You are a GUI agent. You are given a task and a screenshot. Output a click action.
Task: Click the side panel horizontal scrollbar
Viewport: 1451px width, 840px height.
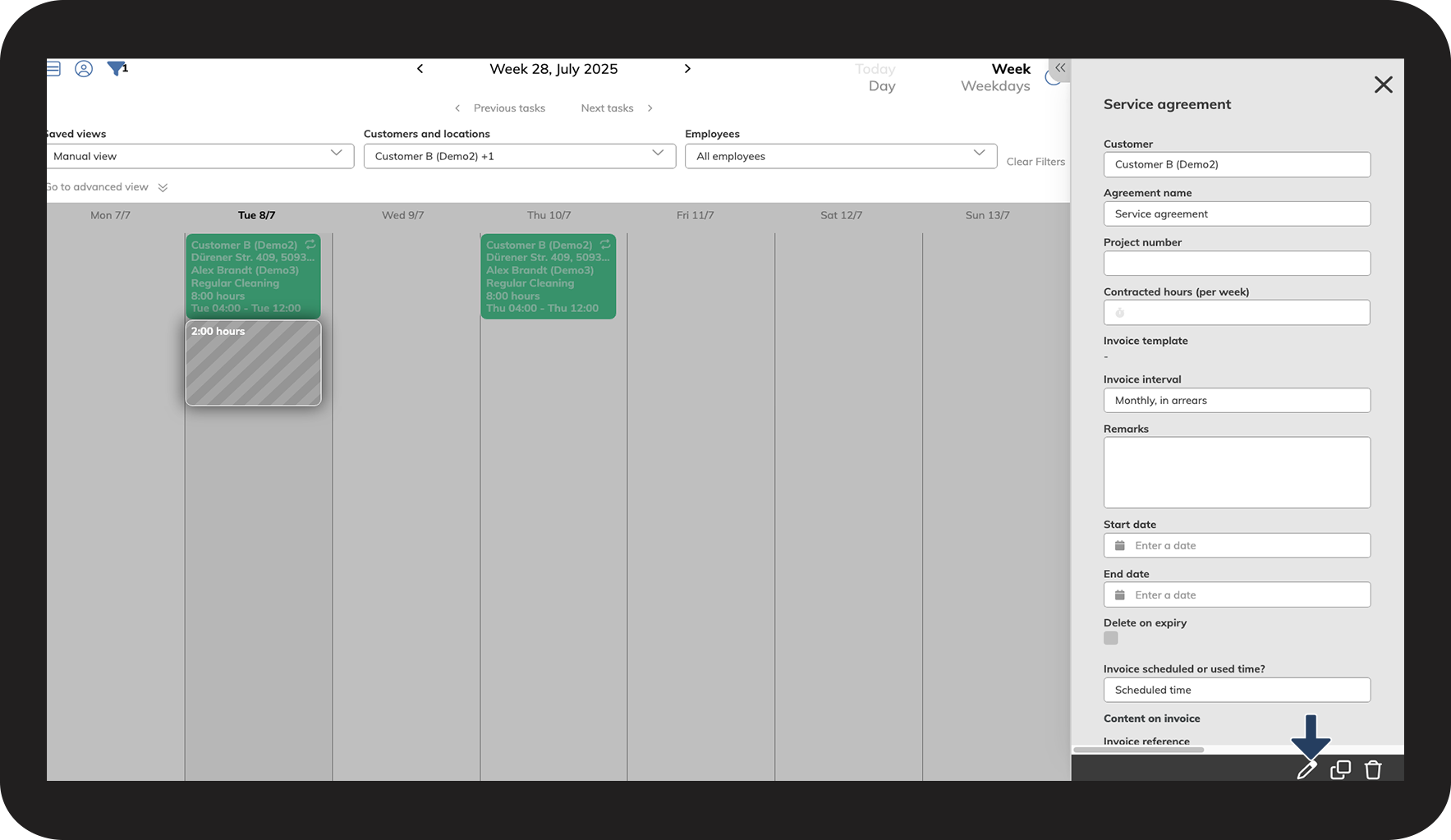pos(1138,750)
